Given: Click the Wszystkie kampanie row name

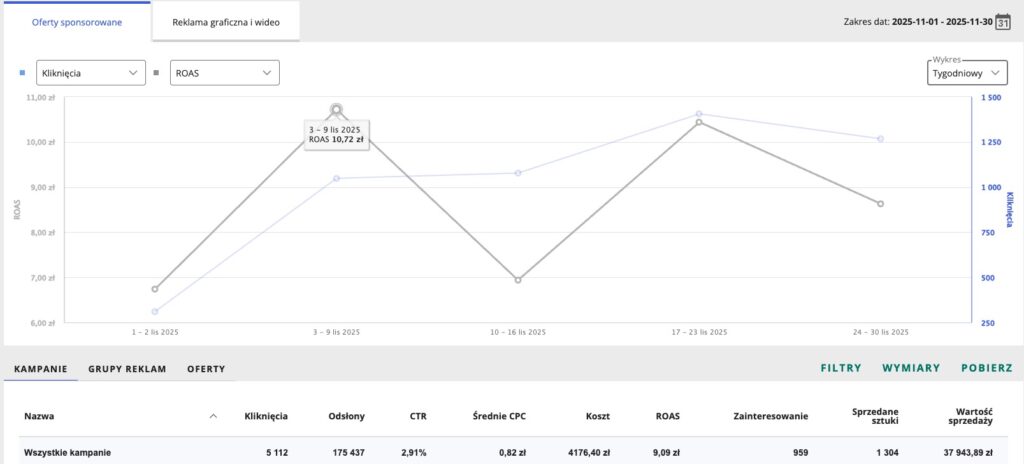Looking at the screenshot, I should point(68,453).
